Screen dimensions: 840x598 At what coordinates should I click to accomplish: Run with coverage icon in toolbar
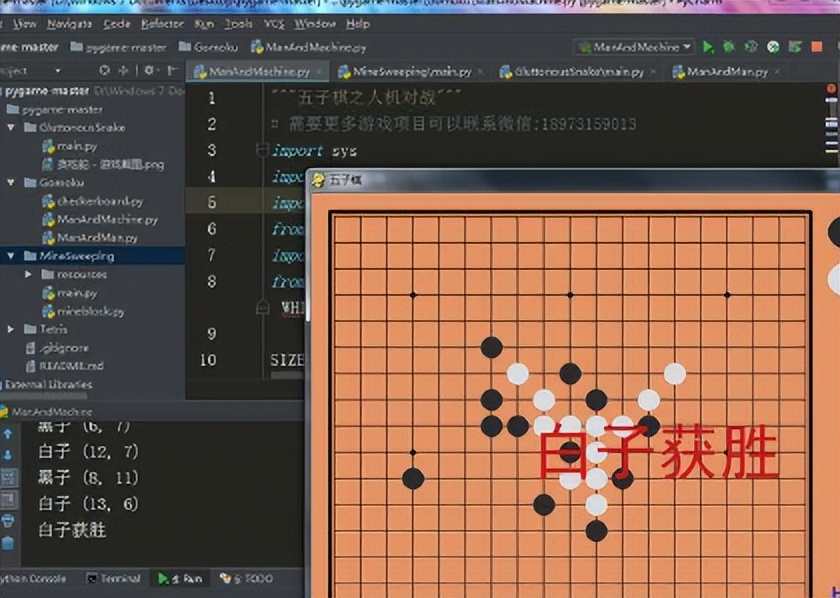coord(751,46)
